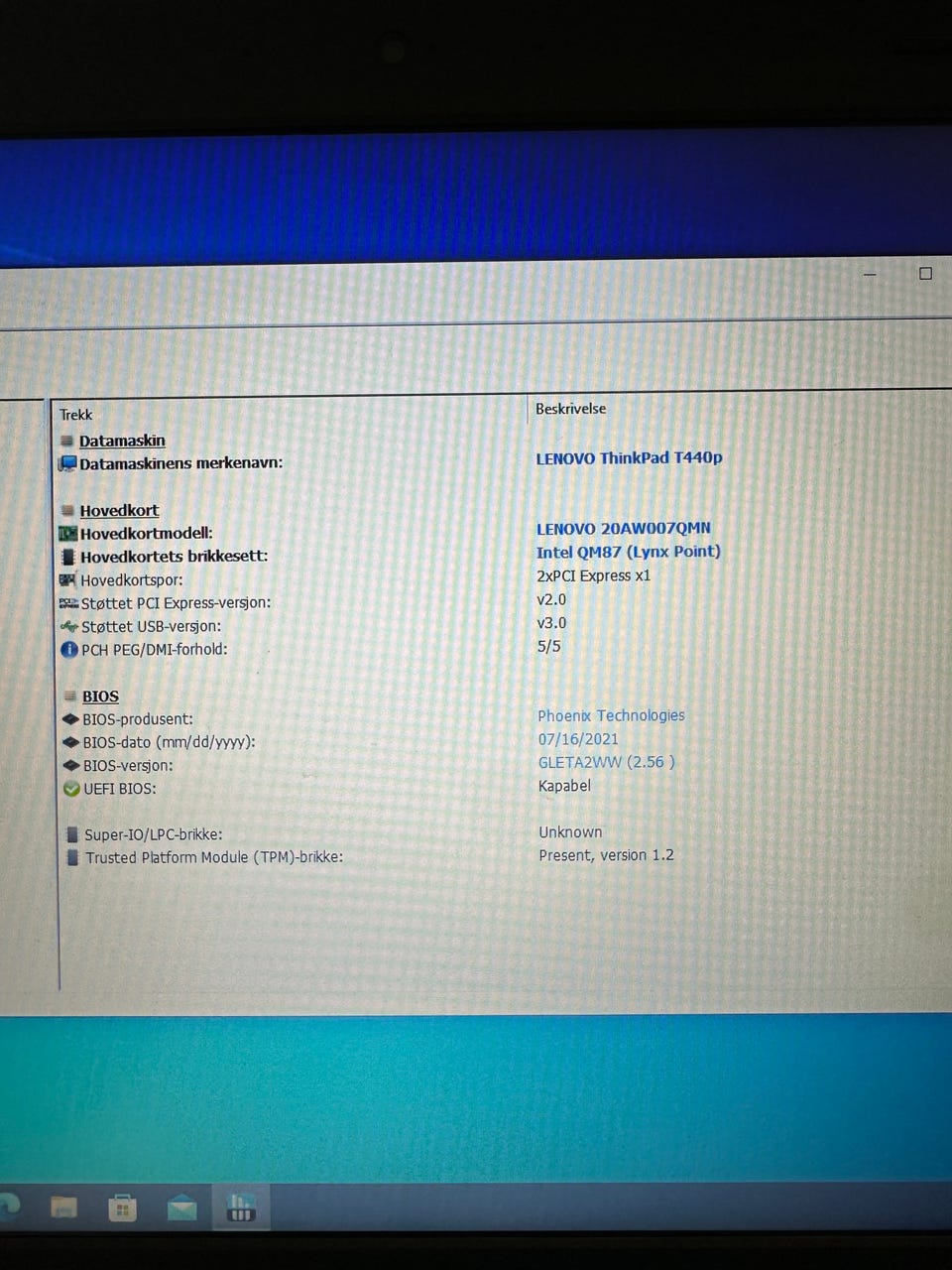Open the Edge browser taskbar icon

coord(8,1206)
